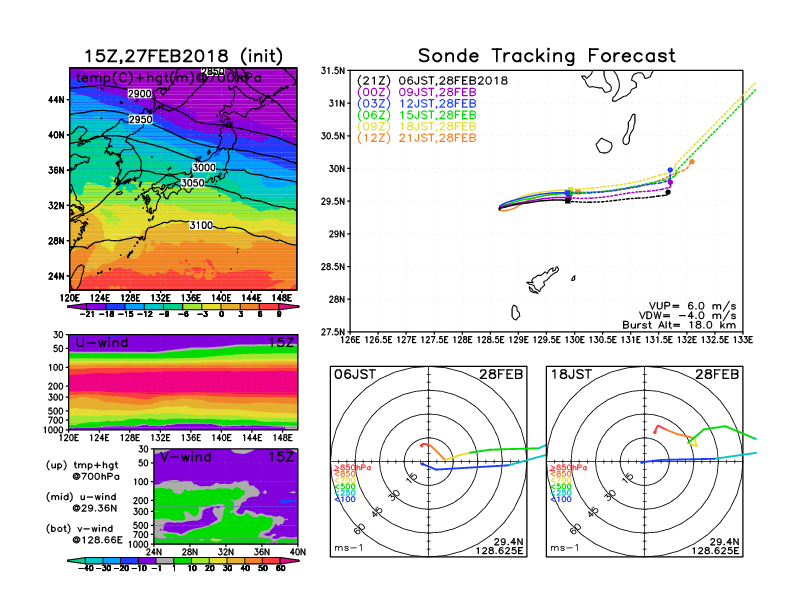The height and width of the screenshot is (612, 792).
Task: Click the '18JST' hodograph title
Action: pos(571,374)
